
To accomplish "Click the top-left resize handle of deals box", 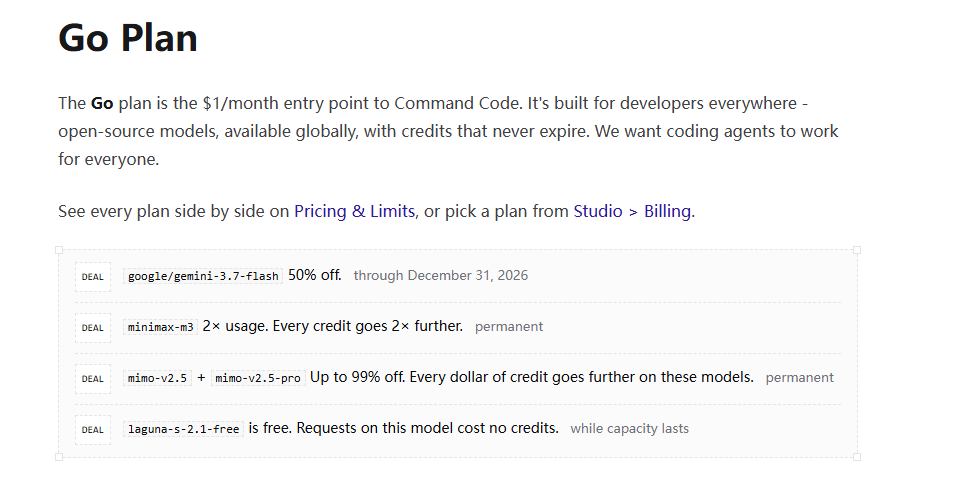I will click(x=59, y=250).
